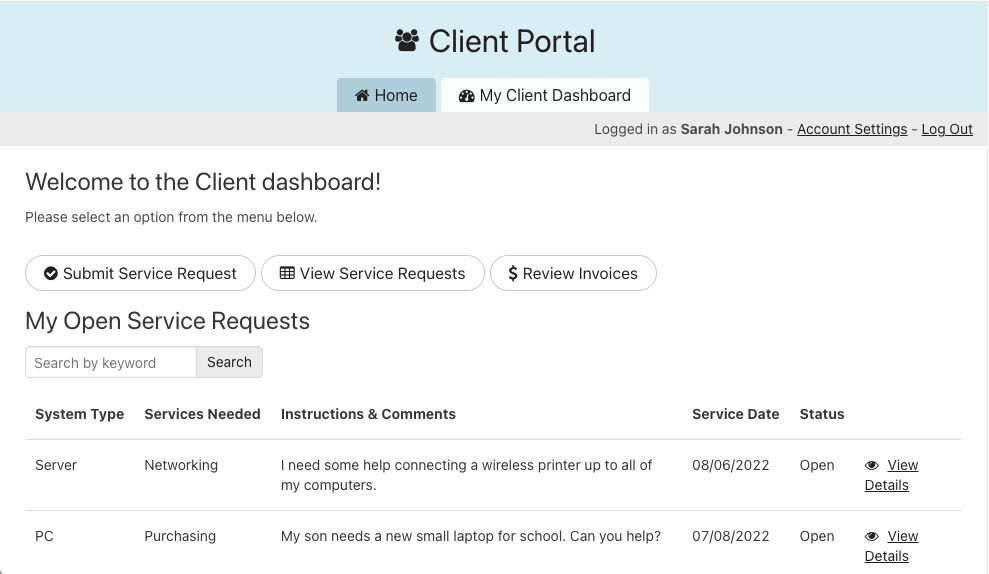The width and height of the screenshot is (989, 574).
Task: Click the house icon on Home tab
Action: [362, 96]
